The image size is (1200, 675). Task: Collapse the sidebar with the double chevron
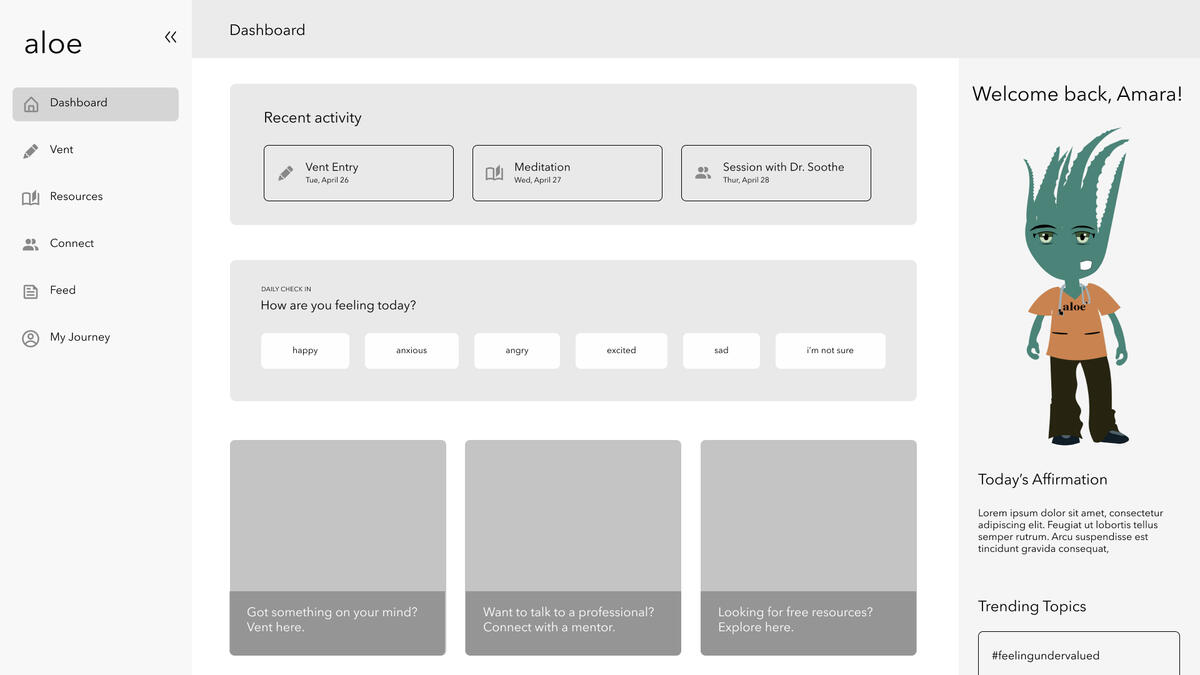coord(170,37)
